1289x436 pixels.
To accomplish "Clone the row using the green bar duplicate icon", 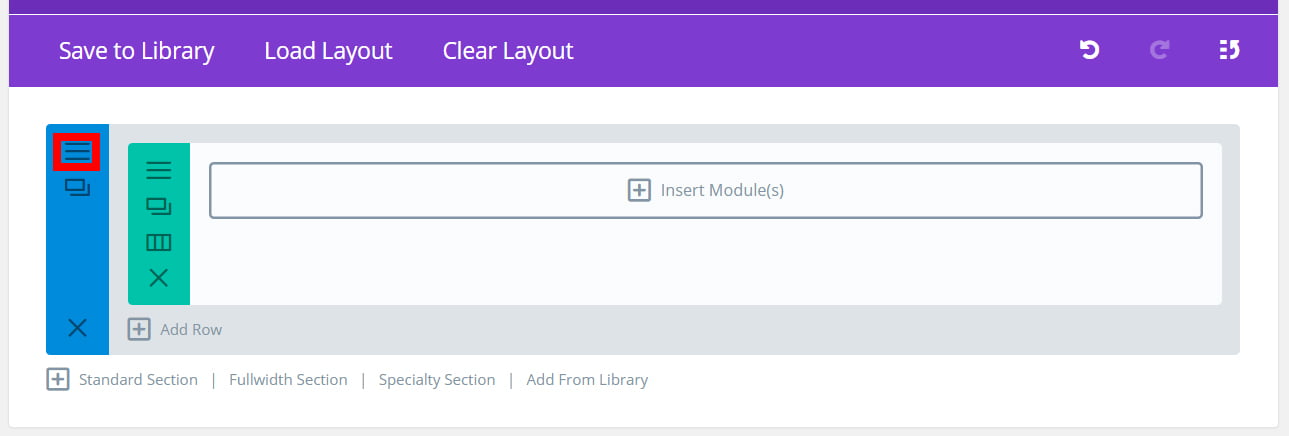I will [x=159, y=206].
